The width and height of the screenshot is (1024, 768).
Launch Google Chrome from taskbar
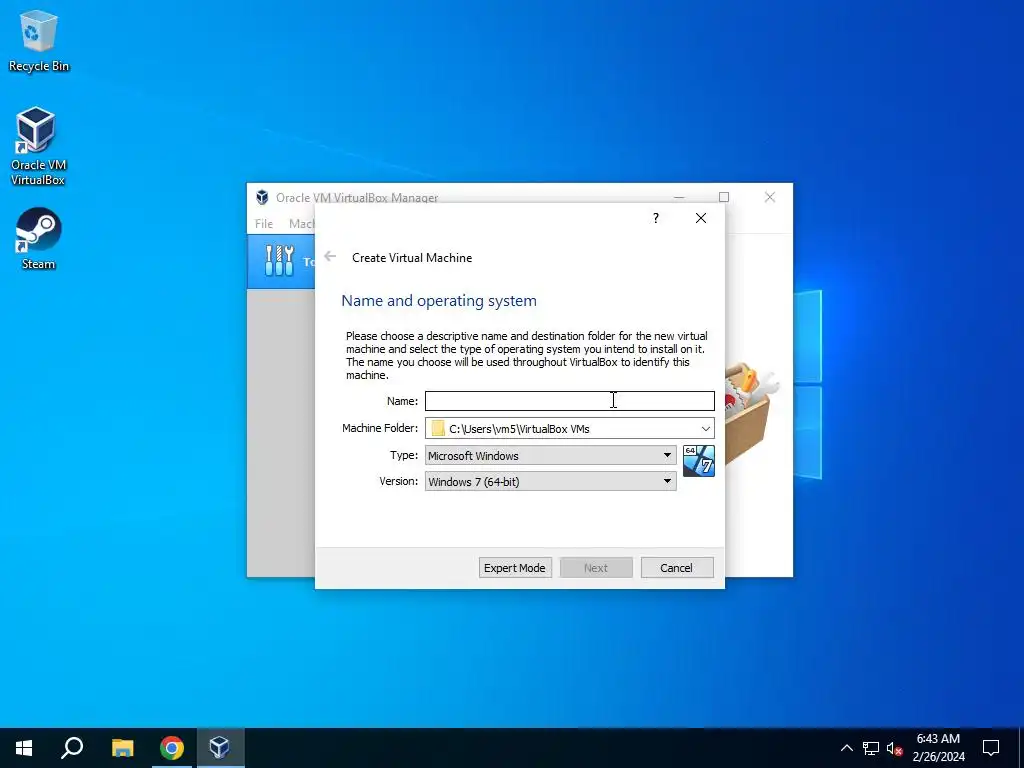pos(172,748)
